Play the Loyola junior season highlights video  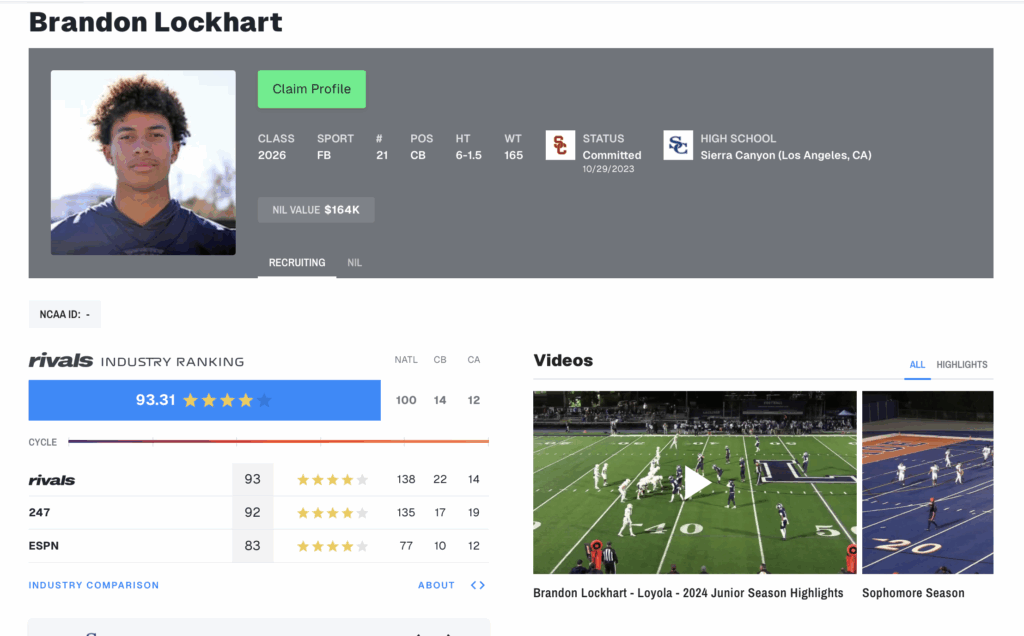695,482
